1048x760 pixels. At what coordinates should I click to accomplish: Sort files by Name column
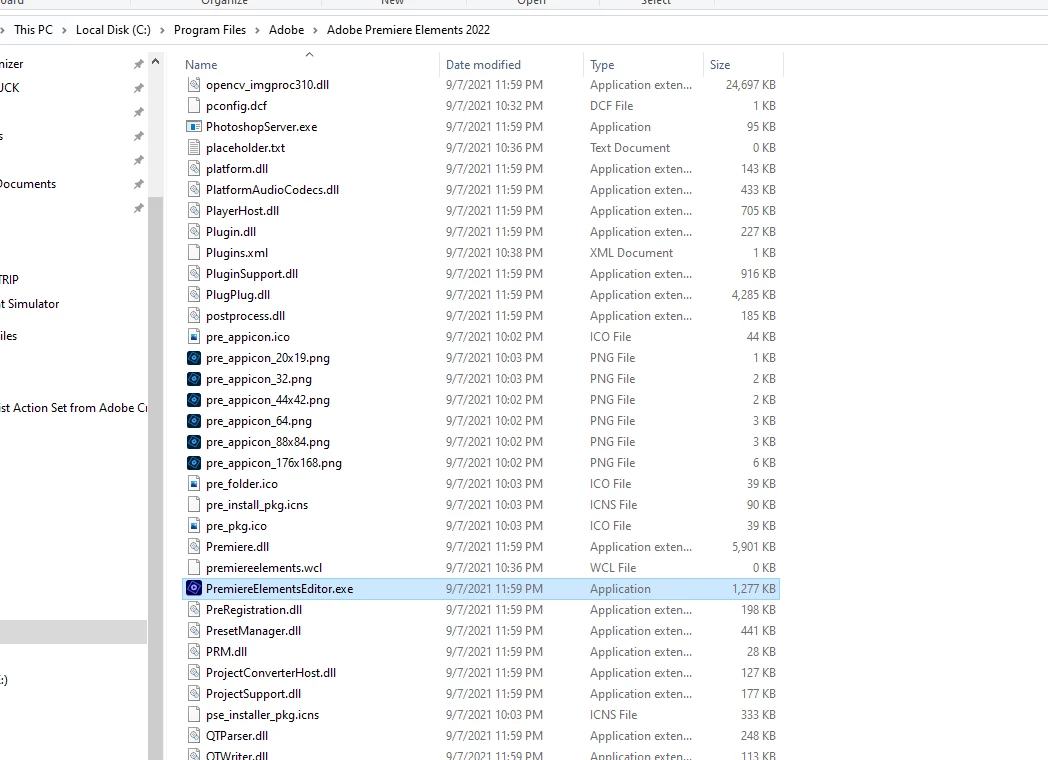click(x=201, y=65)
